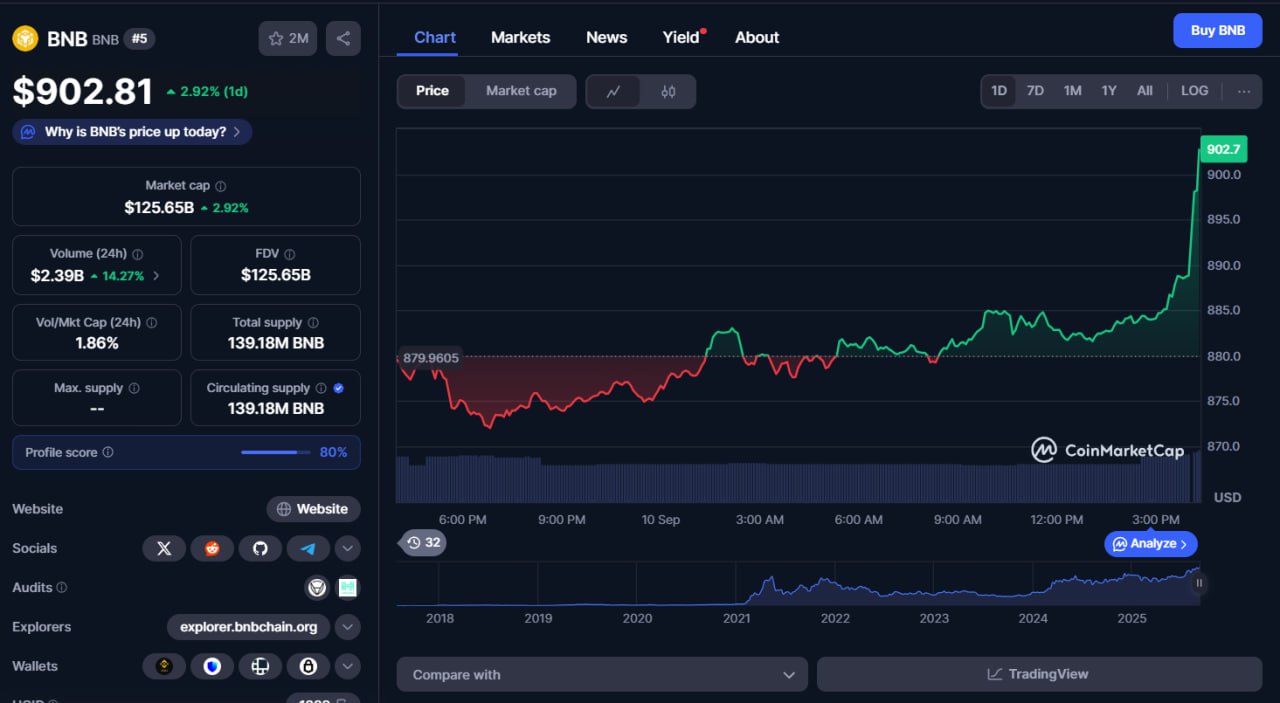Set chart range to 1M
The width and height of the screenshot is (1280, 703).
(x=1073, y=91)
